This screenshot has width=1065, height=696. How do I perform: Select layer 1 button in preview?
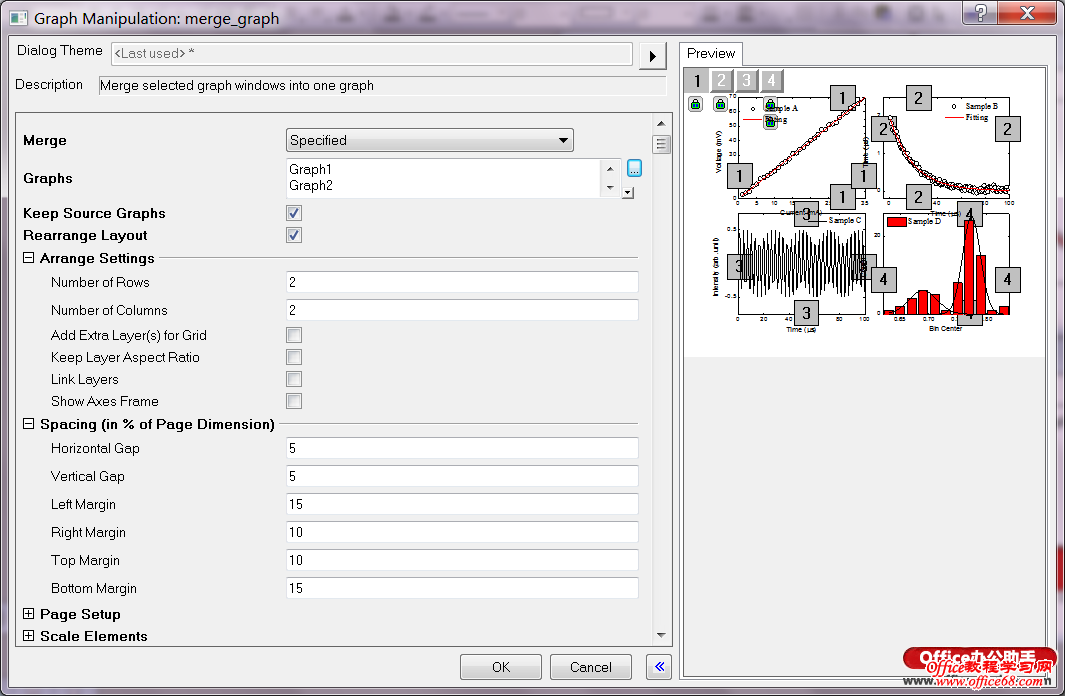coord(697,81)
